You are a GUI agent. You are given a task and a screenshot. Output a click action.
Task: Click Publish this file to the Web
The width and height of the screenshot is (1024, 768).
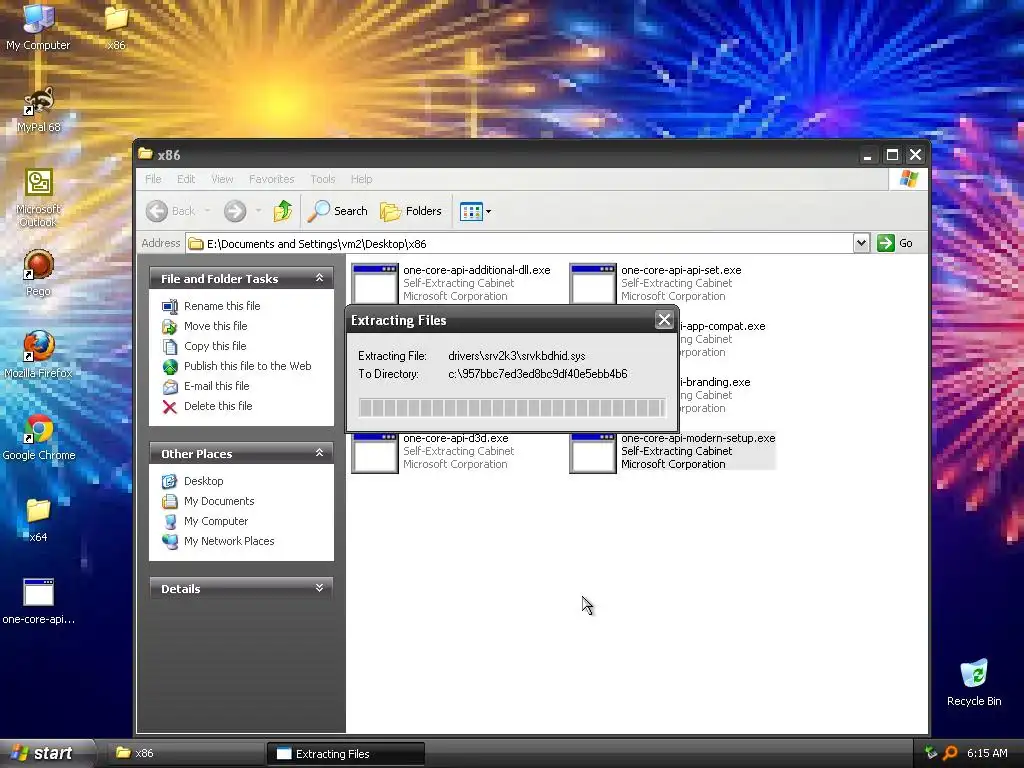coord(236,366)
